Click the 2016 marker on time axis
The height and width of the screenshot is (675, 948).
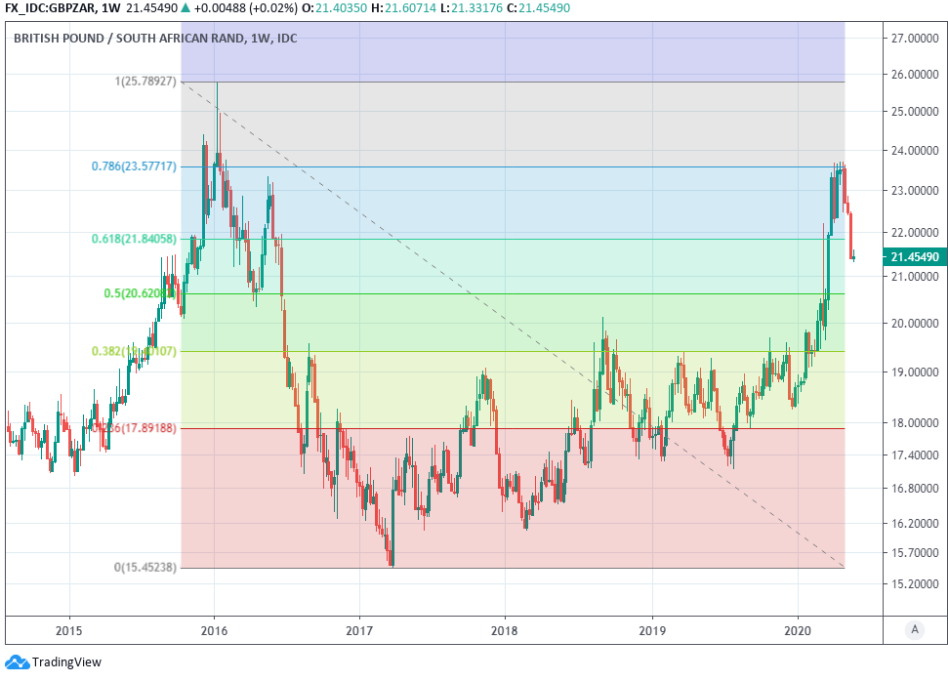pos(214,630)
